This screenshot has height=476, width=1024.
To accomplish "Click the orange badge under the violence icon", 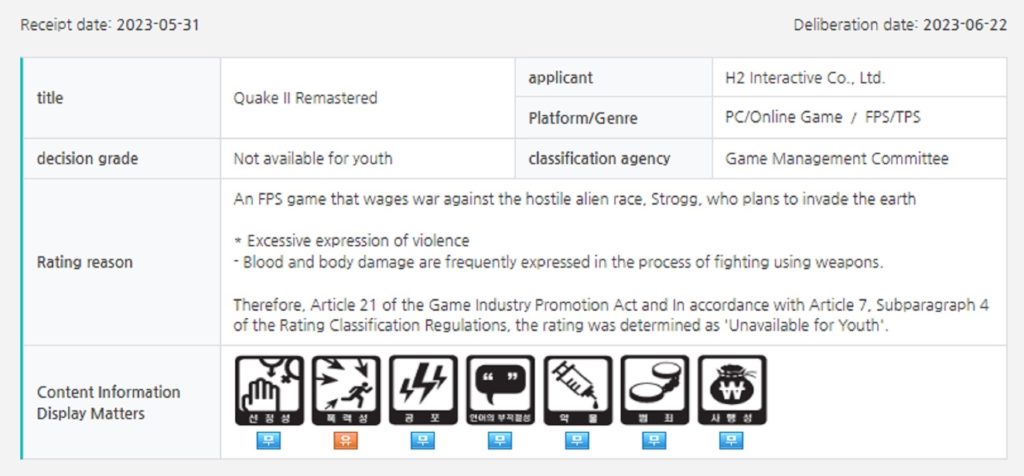I will click(x=346, y=440).
